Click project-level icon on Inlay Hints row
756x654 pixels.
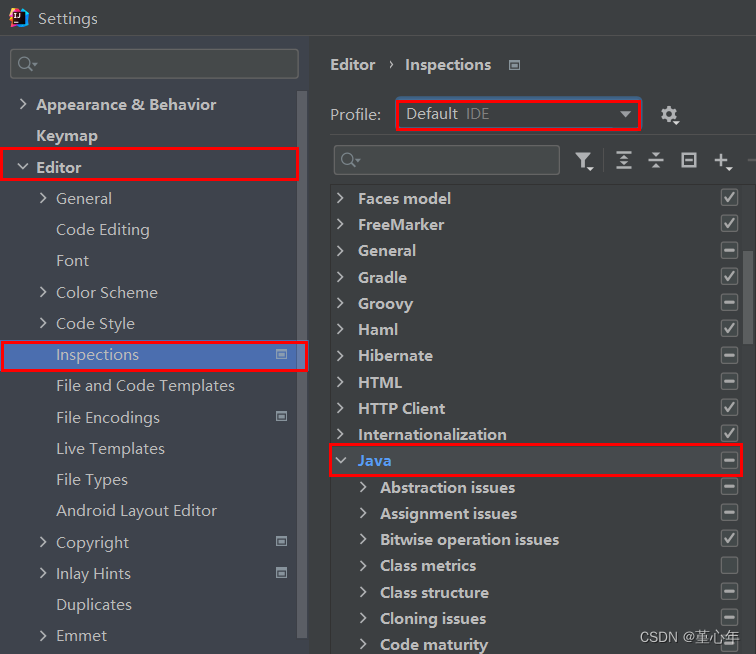[282, 572]
